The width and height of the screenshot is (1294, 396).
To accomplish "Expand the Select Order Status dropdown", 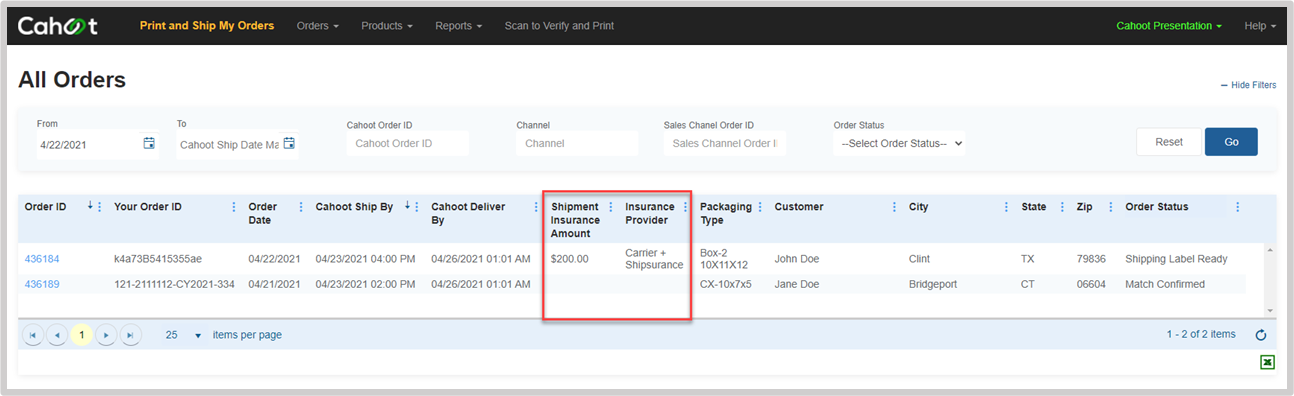I will pyautogui.click(x=900, y=143).
